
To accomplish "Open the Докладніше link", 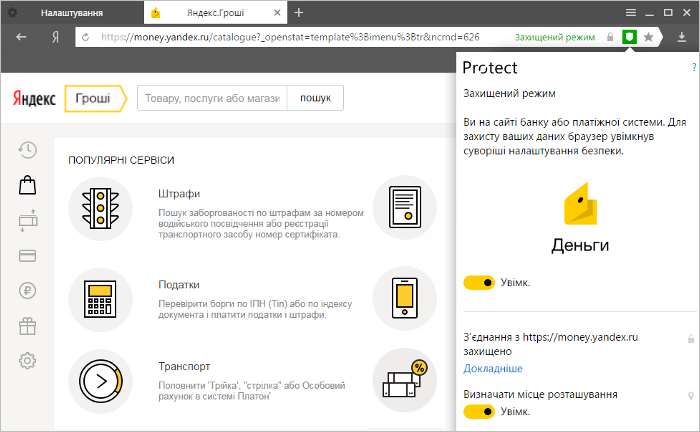I will click(493, 368).
